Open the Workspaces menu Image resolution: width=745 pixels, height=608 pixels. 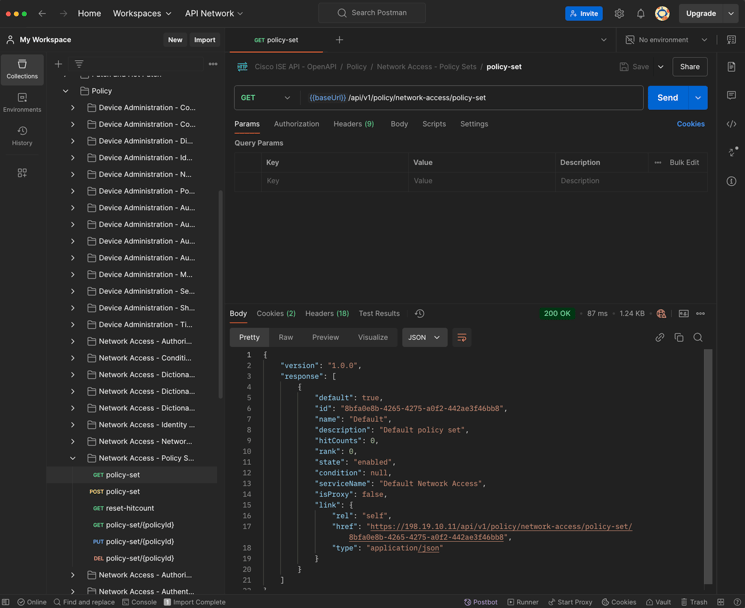pyautogui.click(x=142, y=13)
